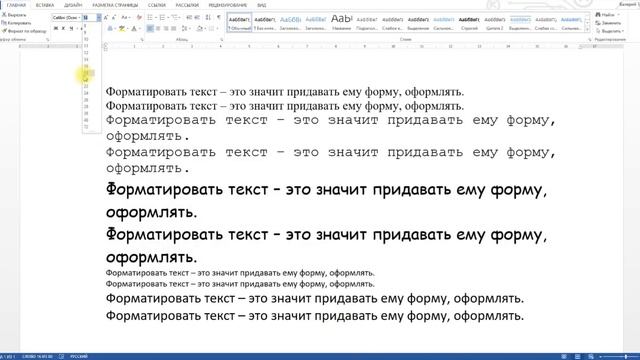This screenshot has height=360, width=640.
Task: Apply the Обычный style
Action: (239, 22)
